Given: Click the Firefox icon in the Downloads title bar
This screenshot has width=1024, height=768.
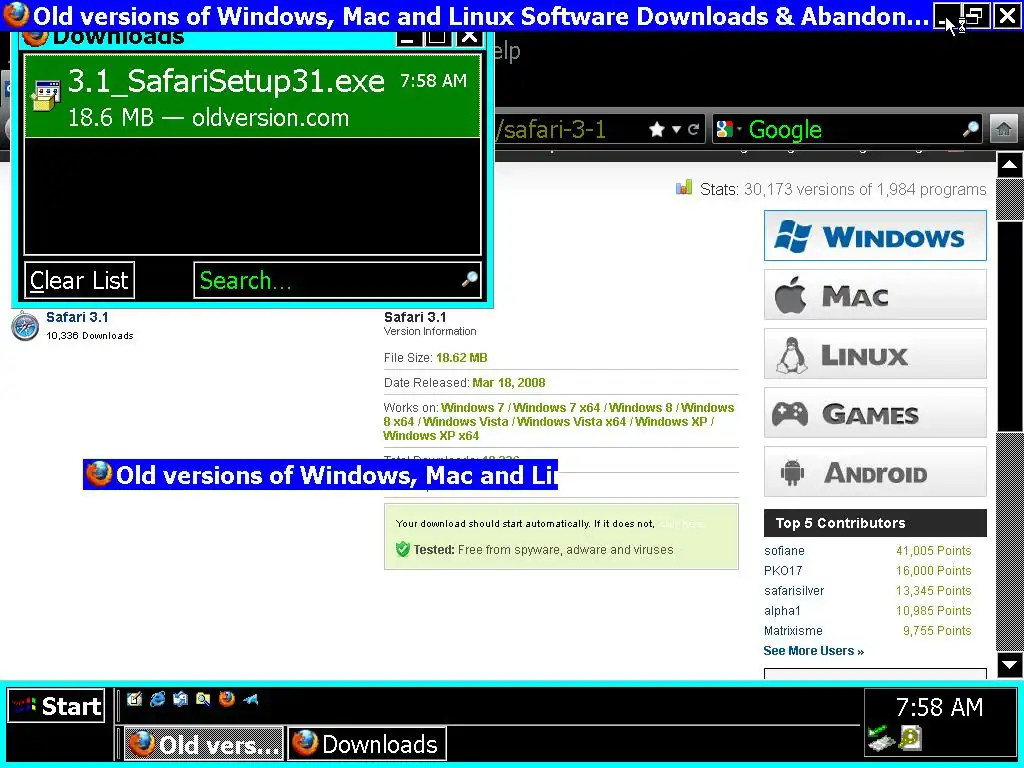Looking at the screenshot, I should tap(35, 37).
